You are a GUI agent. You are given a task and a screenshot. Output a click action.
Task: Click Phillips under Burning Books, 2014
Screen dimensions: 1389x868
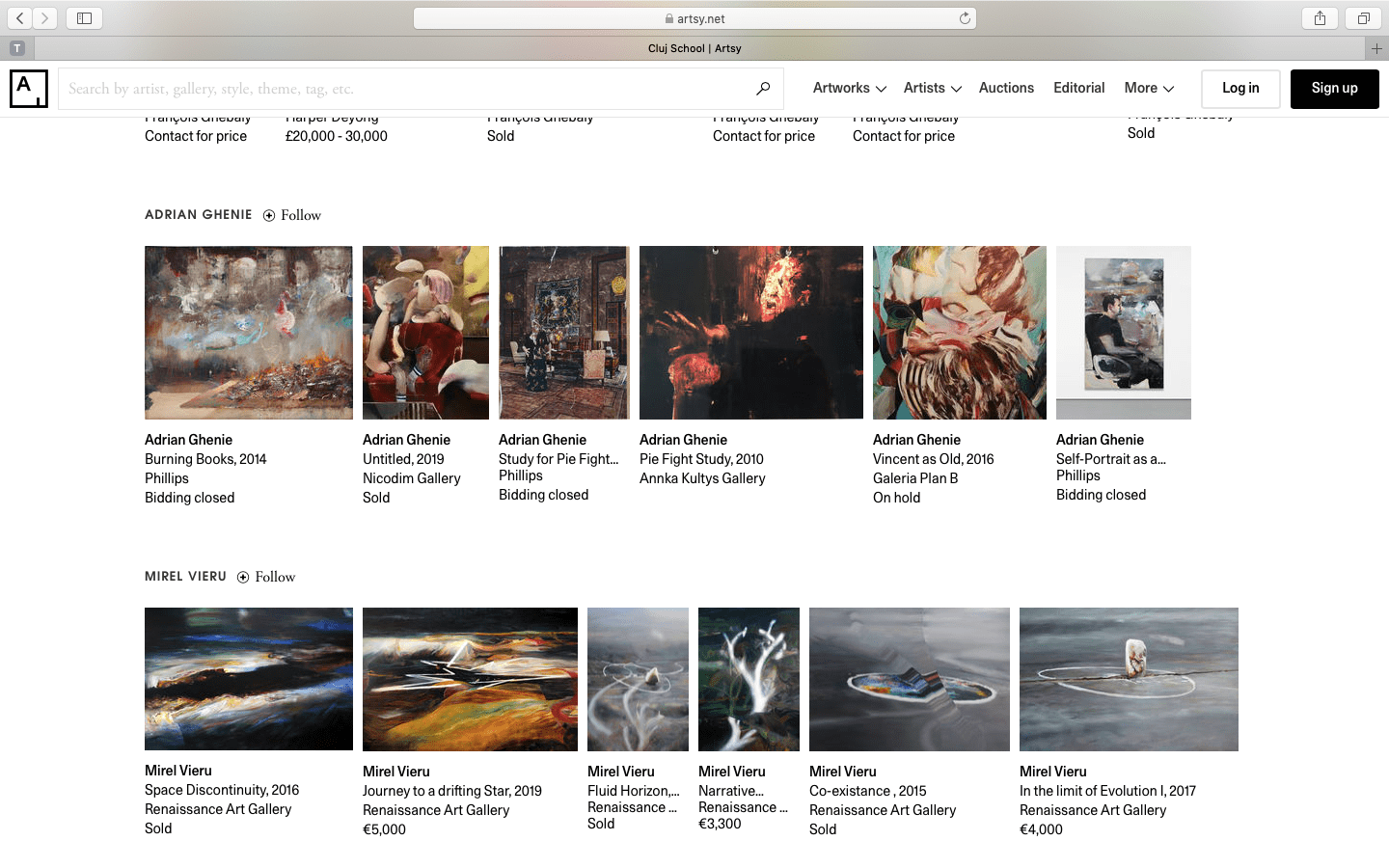point(167,478)
